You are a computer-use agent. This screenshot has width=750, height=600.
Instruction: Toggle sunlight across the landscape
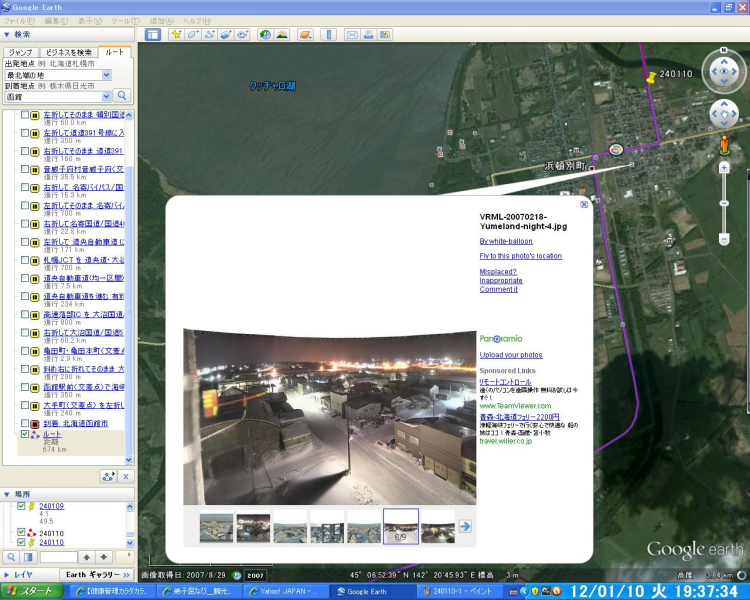(282, 34)
